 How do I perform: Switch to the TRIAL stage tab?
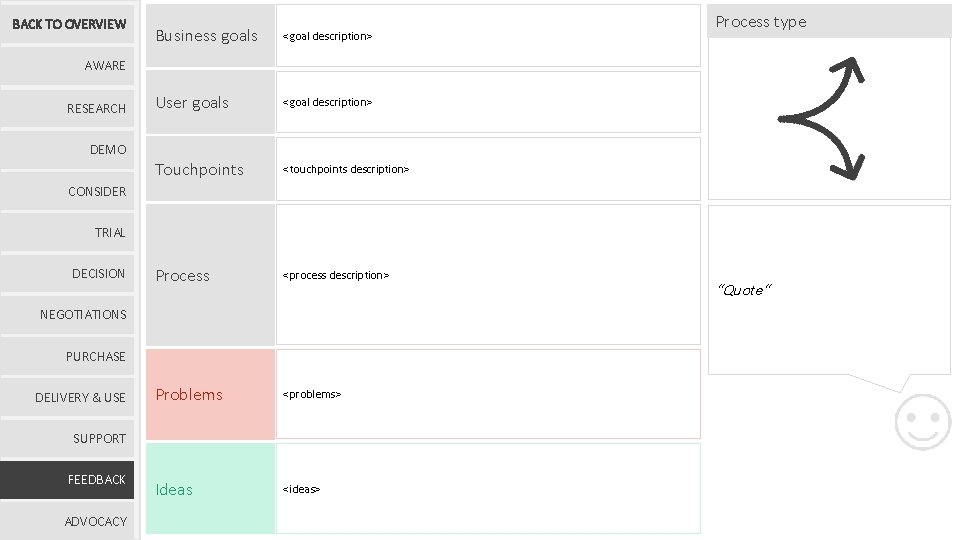coord(68,232)
